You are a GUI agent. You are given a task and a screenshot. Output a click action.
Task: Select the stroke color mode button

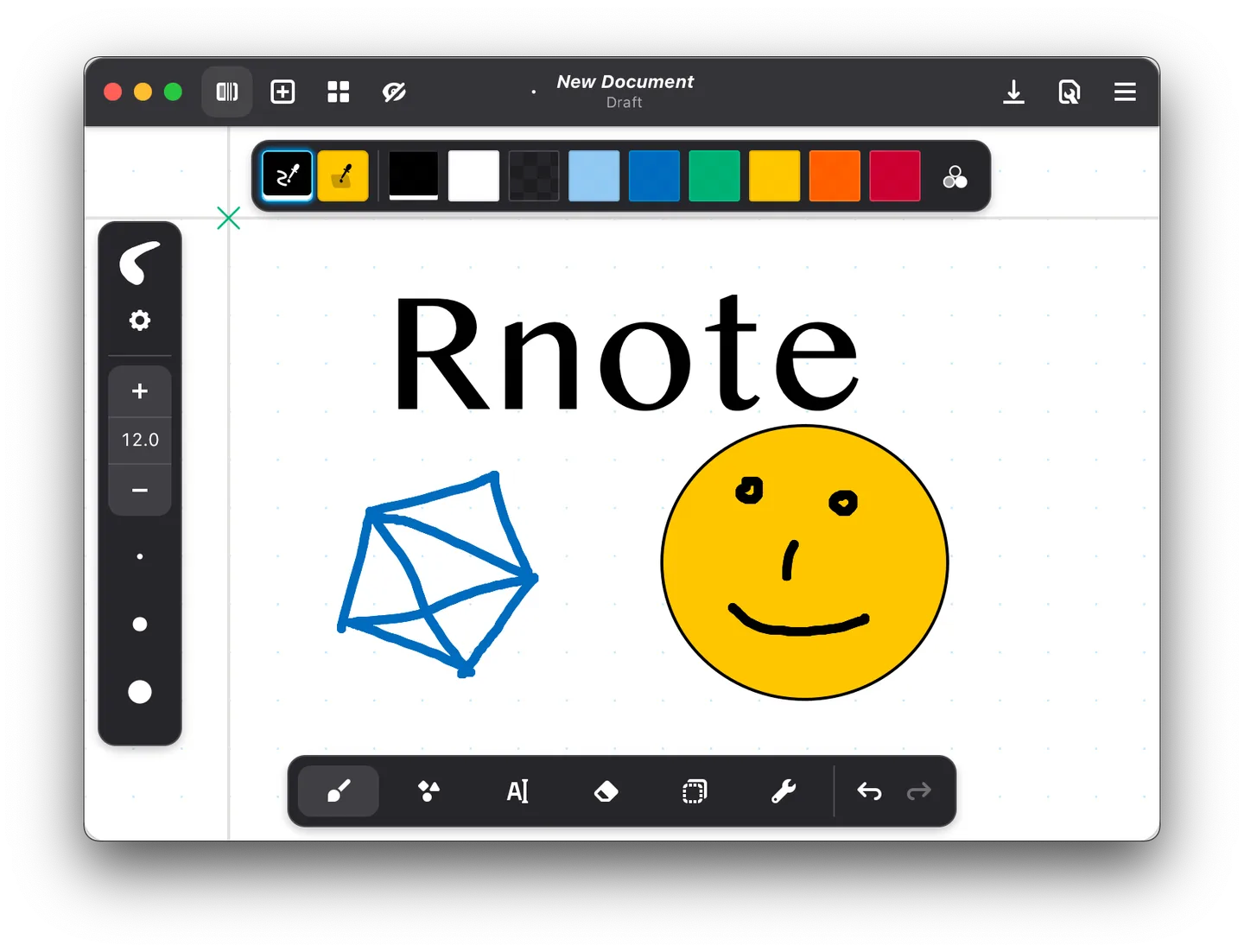(x=287, y=176)
